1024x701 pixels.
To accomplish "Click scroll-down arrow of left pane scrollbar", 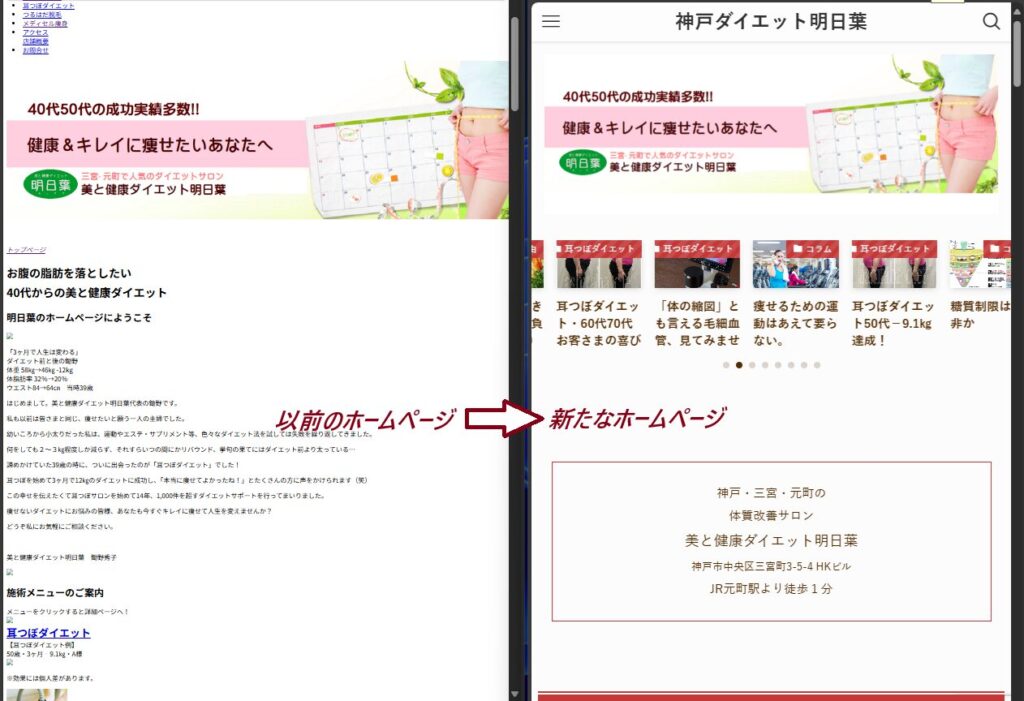I will [515, 693].
